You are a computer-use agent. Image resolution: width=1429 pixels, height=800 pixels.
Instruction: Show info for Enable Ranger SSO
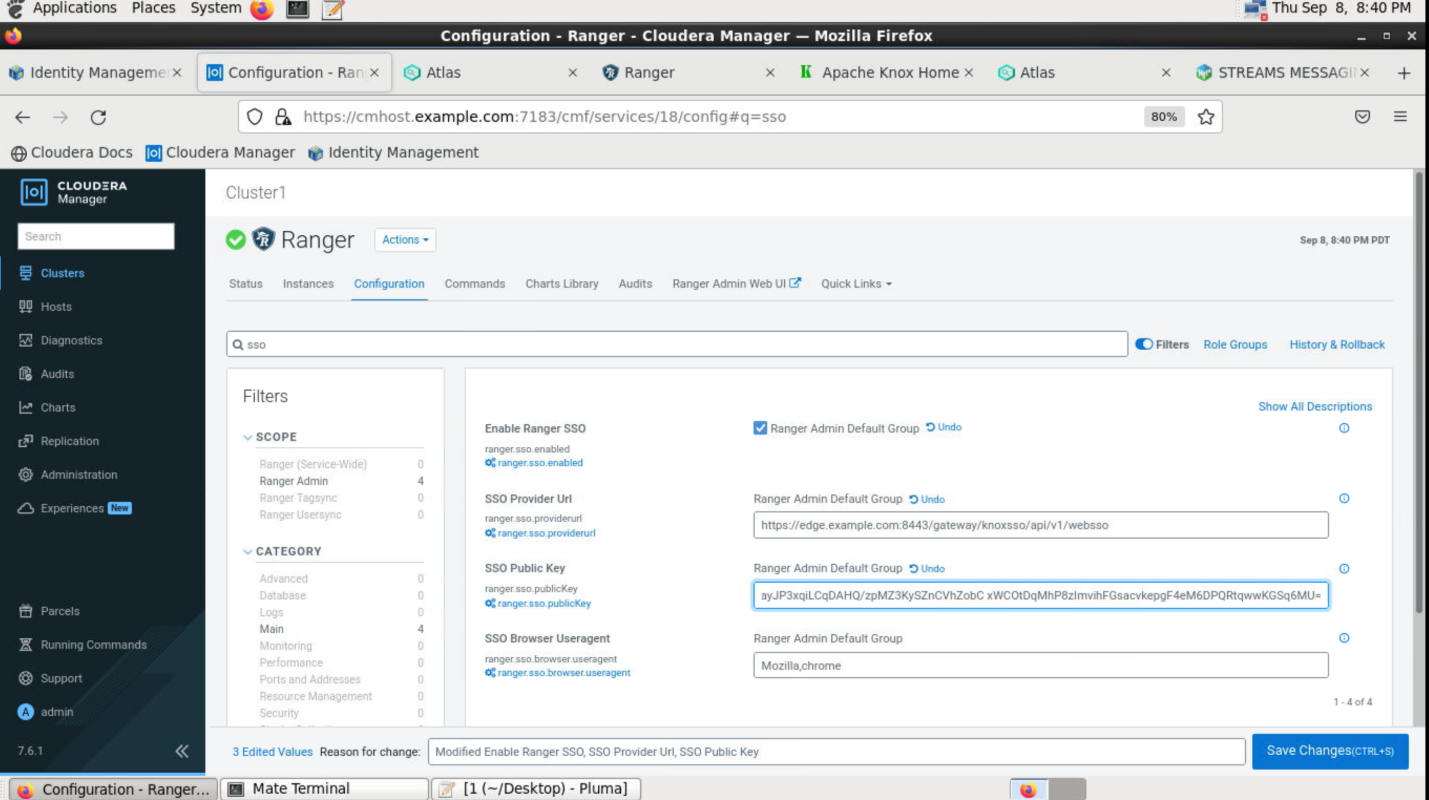coord(1344,428)
